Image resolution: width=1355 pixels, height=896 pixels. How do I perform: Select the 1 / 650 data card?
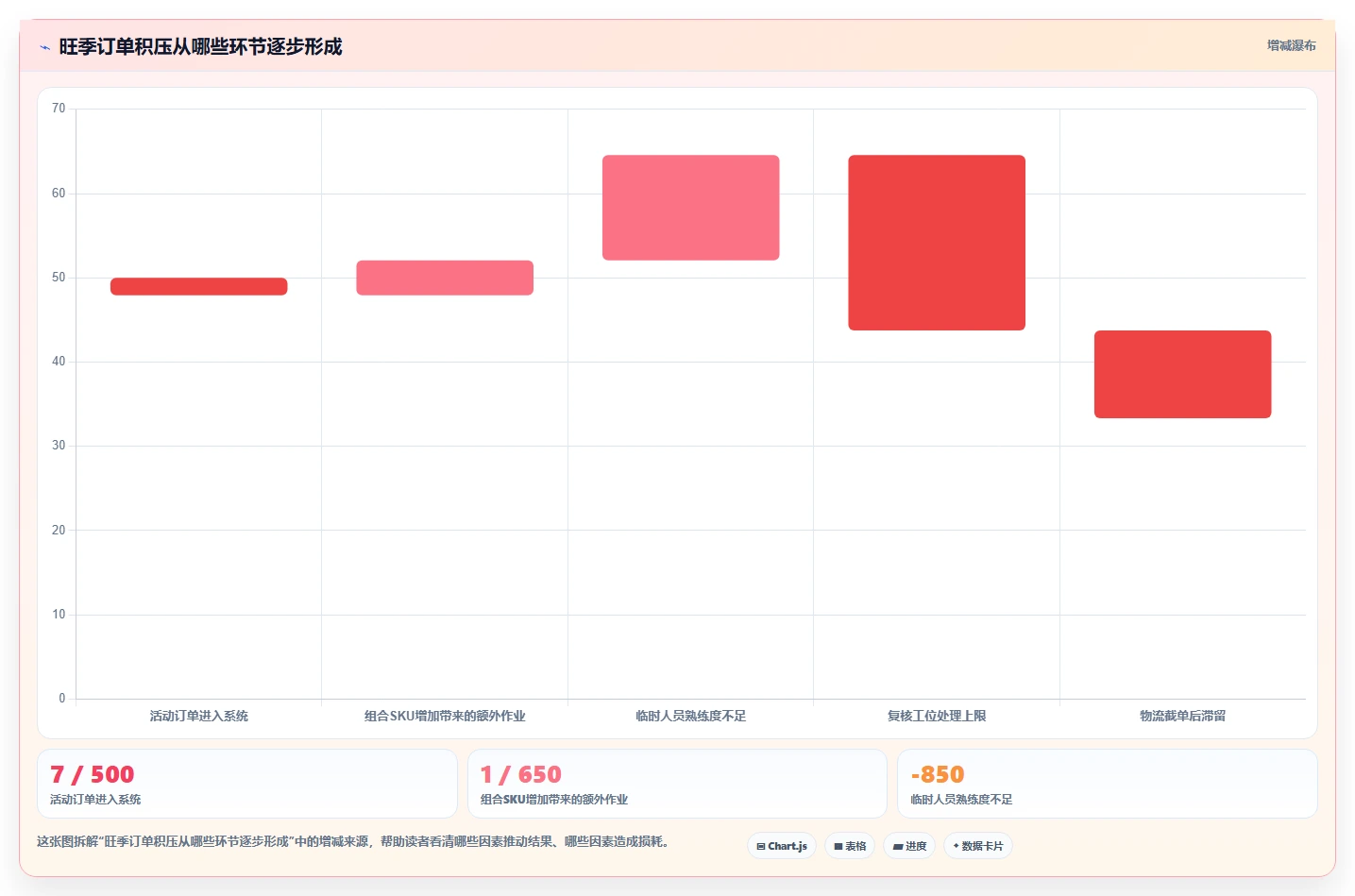click(x=677, y=784)
